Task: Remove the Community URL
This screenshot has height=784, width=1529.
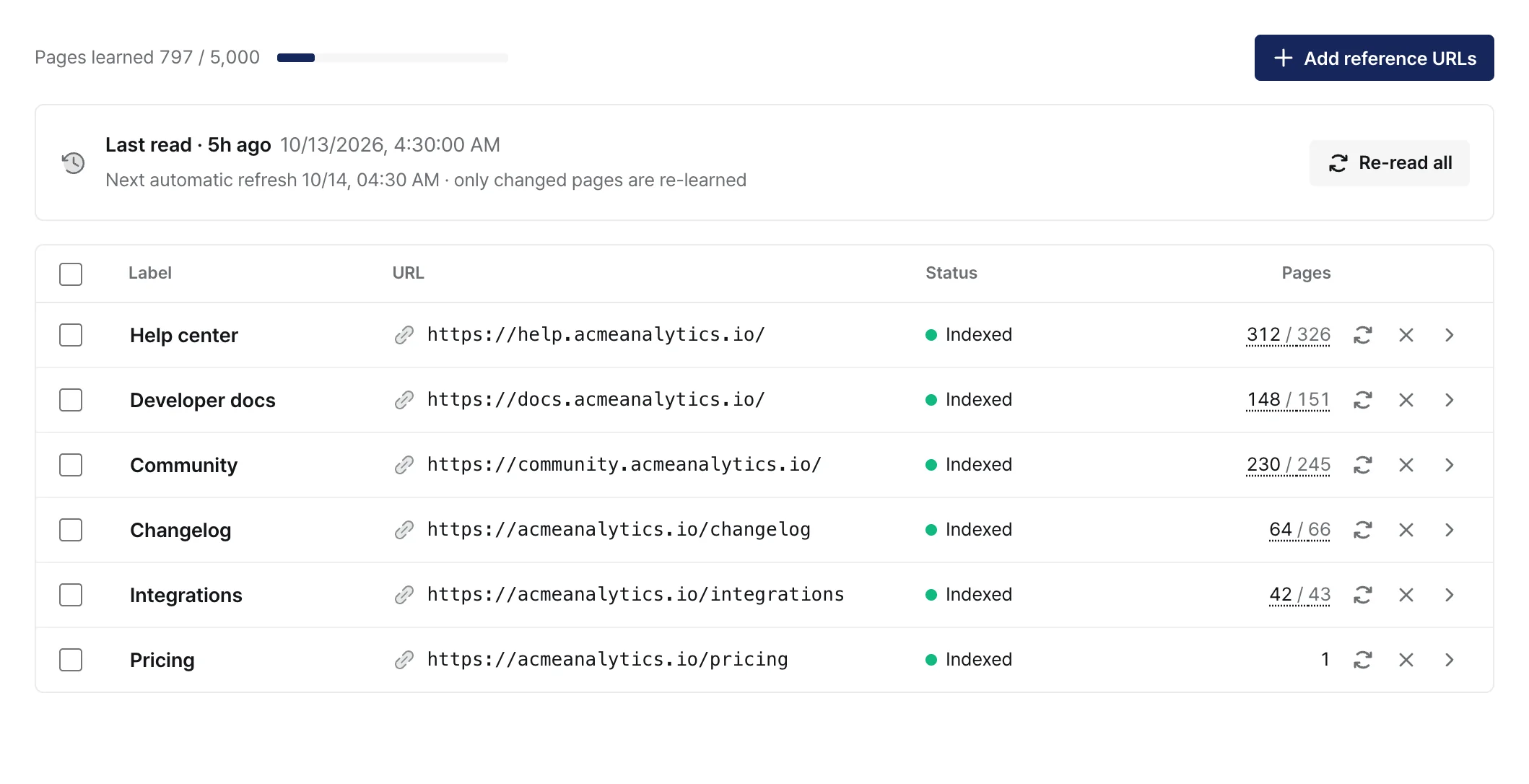Action: [x=1406, y=465]
